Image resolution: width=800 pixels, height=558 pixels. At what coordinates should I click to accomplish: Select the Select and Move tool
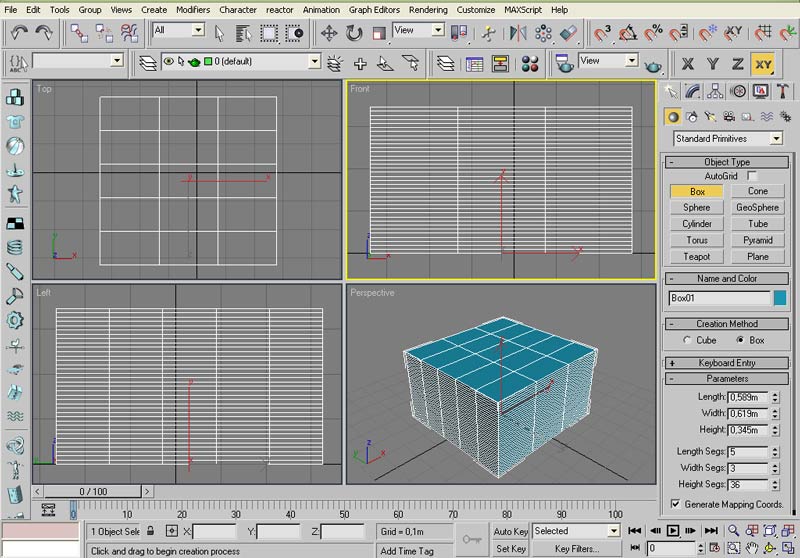pyautogui.click(x=329, y=34)
